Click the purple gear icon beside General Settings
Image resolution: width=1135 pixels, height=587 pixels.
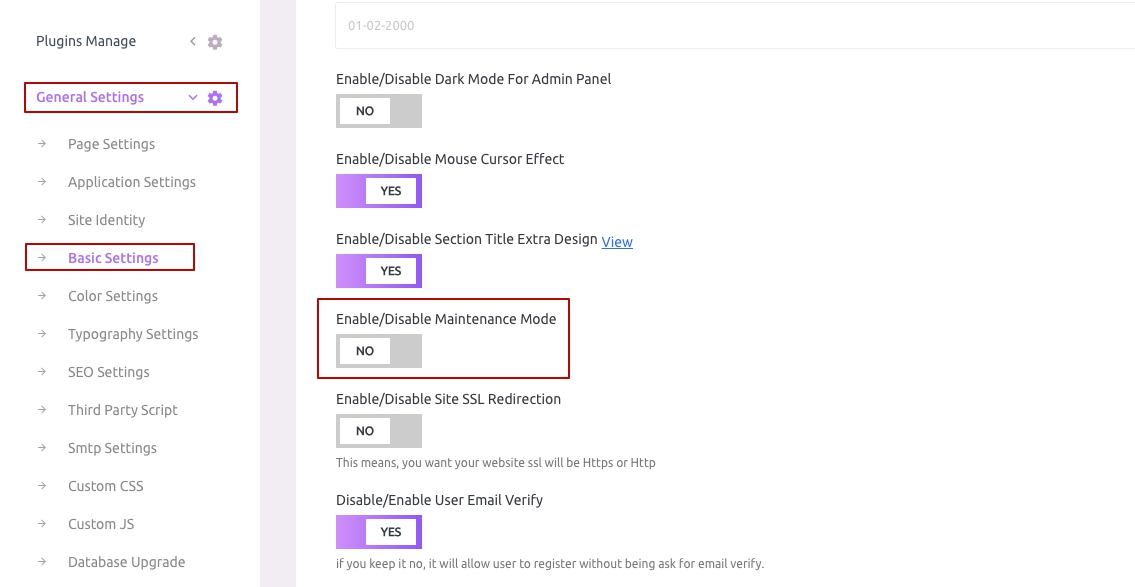215,98
